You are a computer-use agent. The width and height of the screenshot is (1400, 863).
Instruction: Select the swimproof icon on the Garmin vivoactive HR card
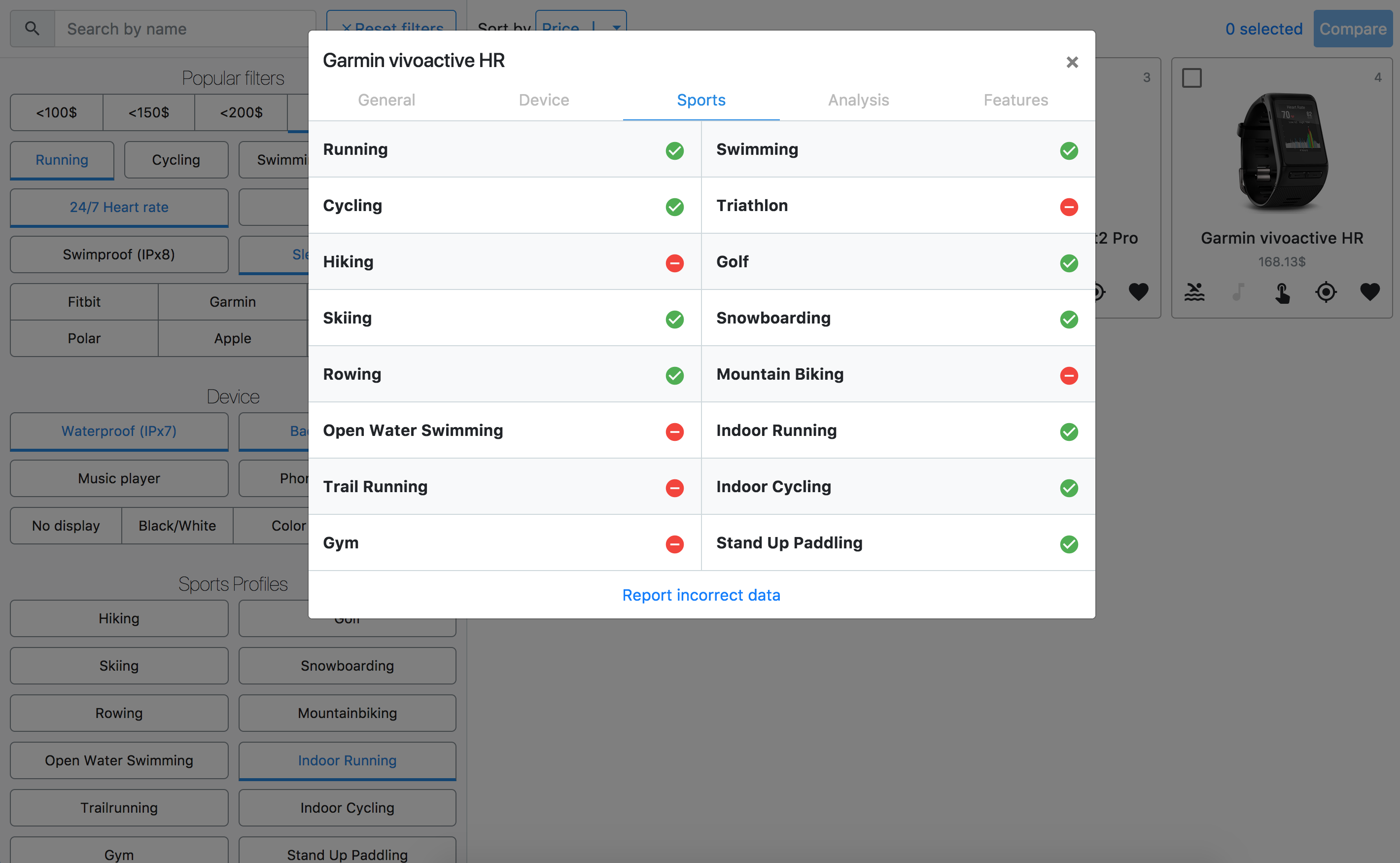tap(1194, 292)
